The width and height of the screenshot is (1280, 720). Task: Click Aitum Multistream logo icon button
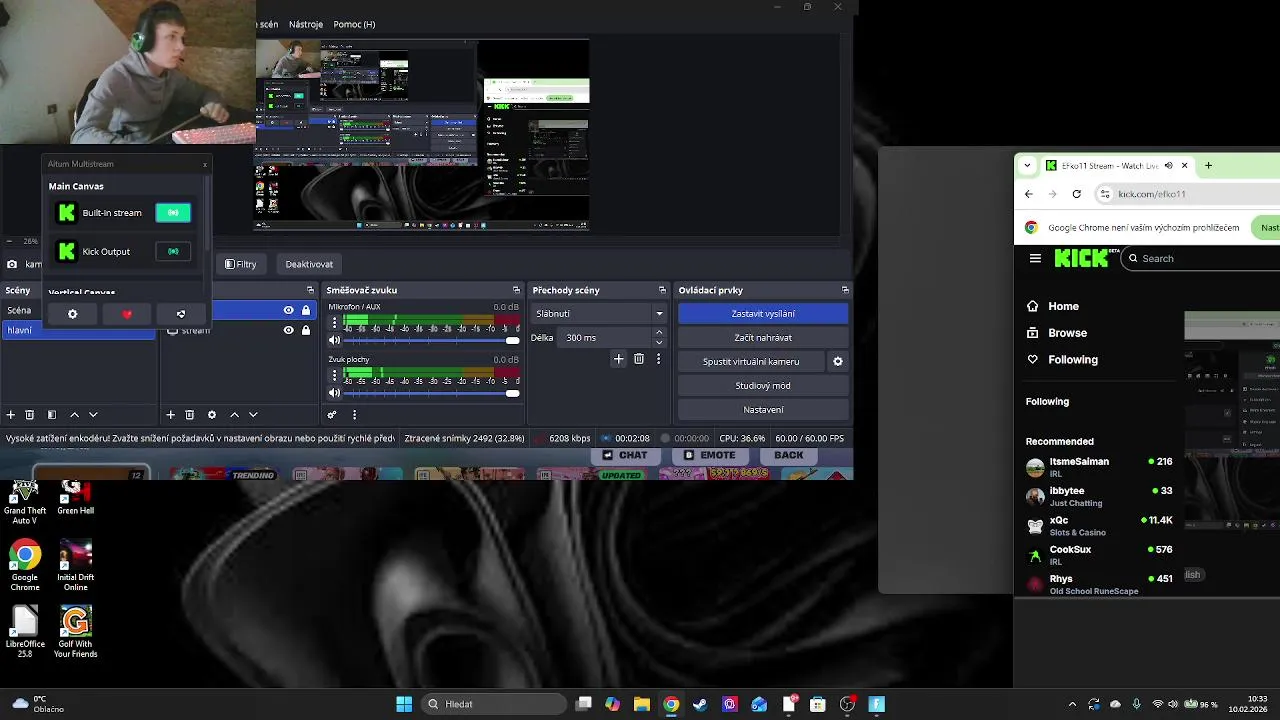point(181,314)
